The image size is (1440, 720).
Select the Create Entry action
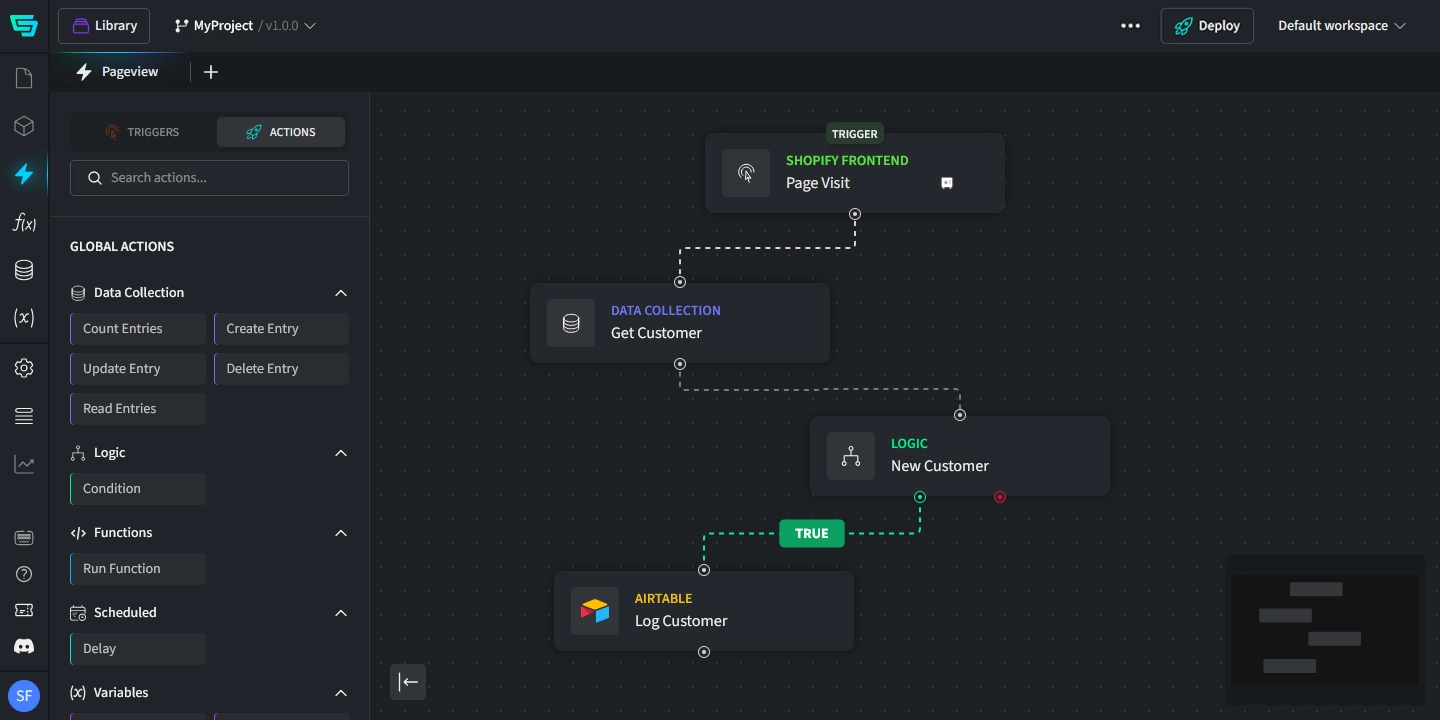point(281,329)
